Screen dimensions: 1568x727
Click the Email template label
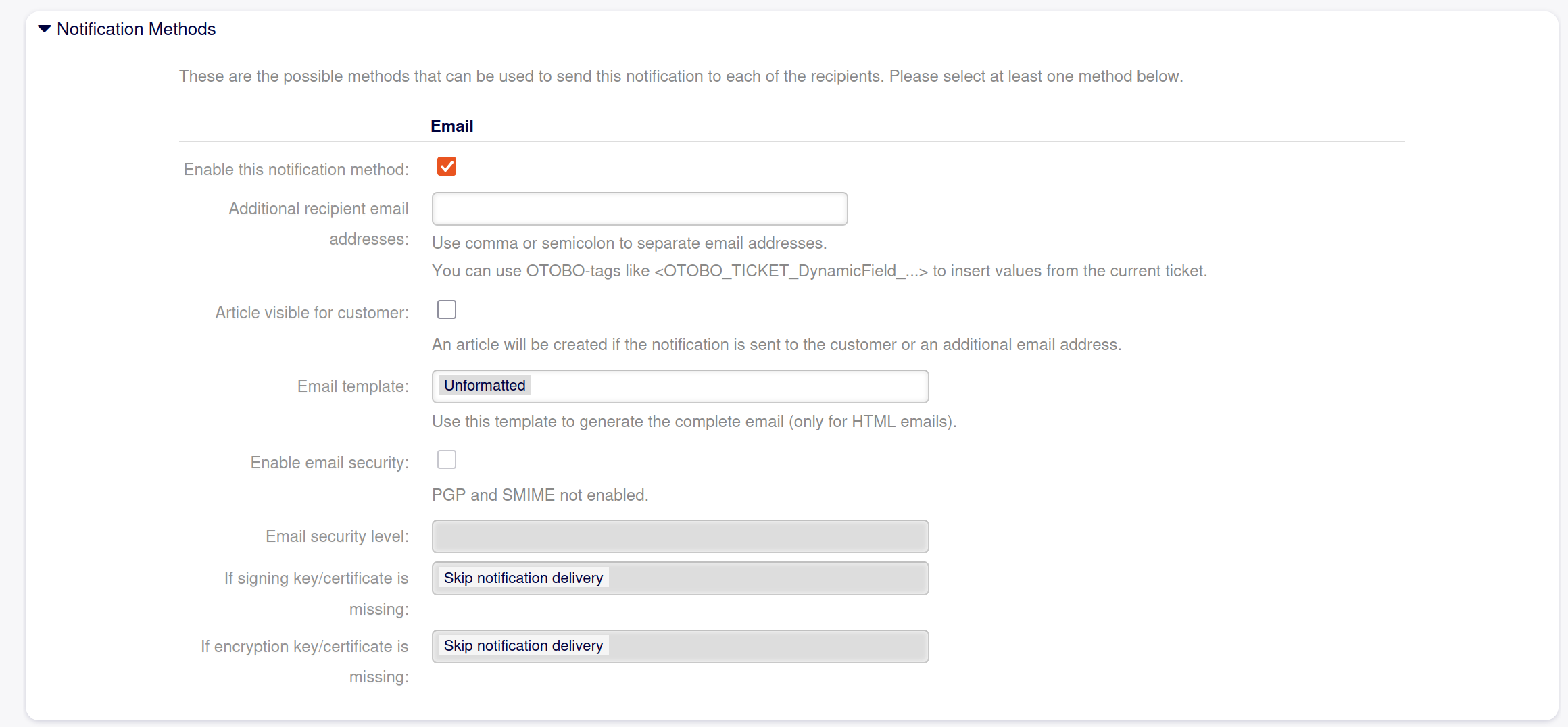[353, 386]
